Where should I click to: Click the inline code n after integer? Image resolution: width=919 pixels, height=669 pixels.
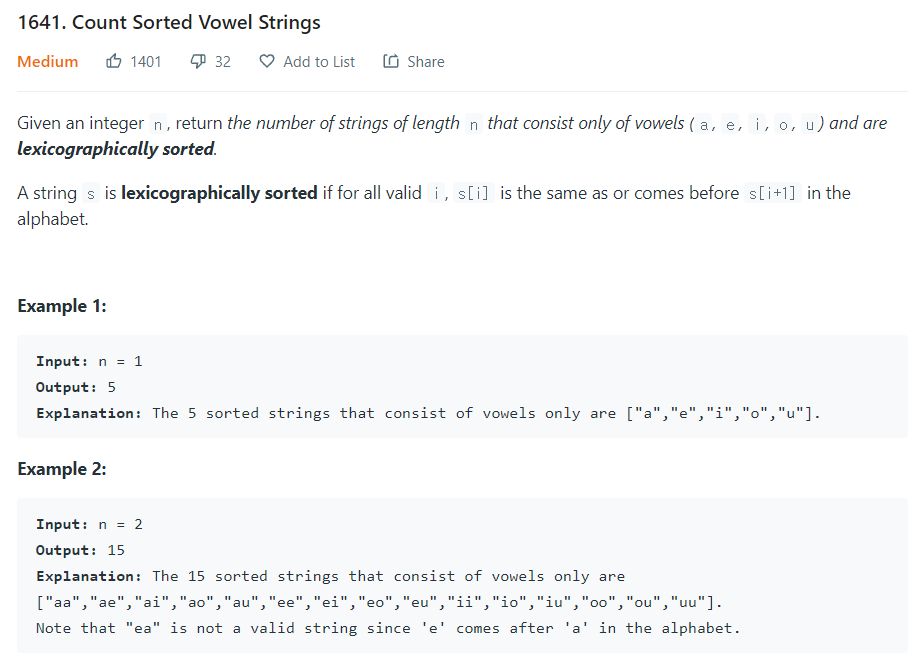pyautogui.click(x=158, y=124)
